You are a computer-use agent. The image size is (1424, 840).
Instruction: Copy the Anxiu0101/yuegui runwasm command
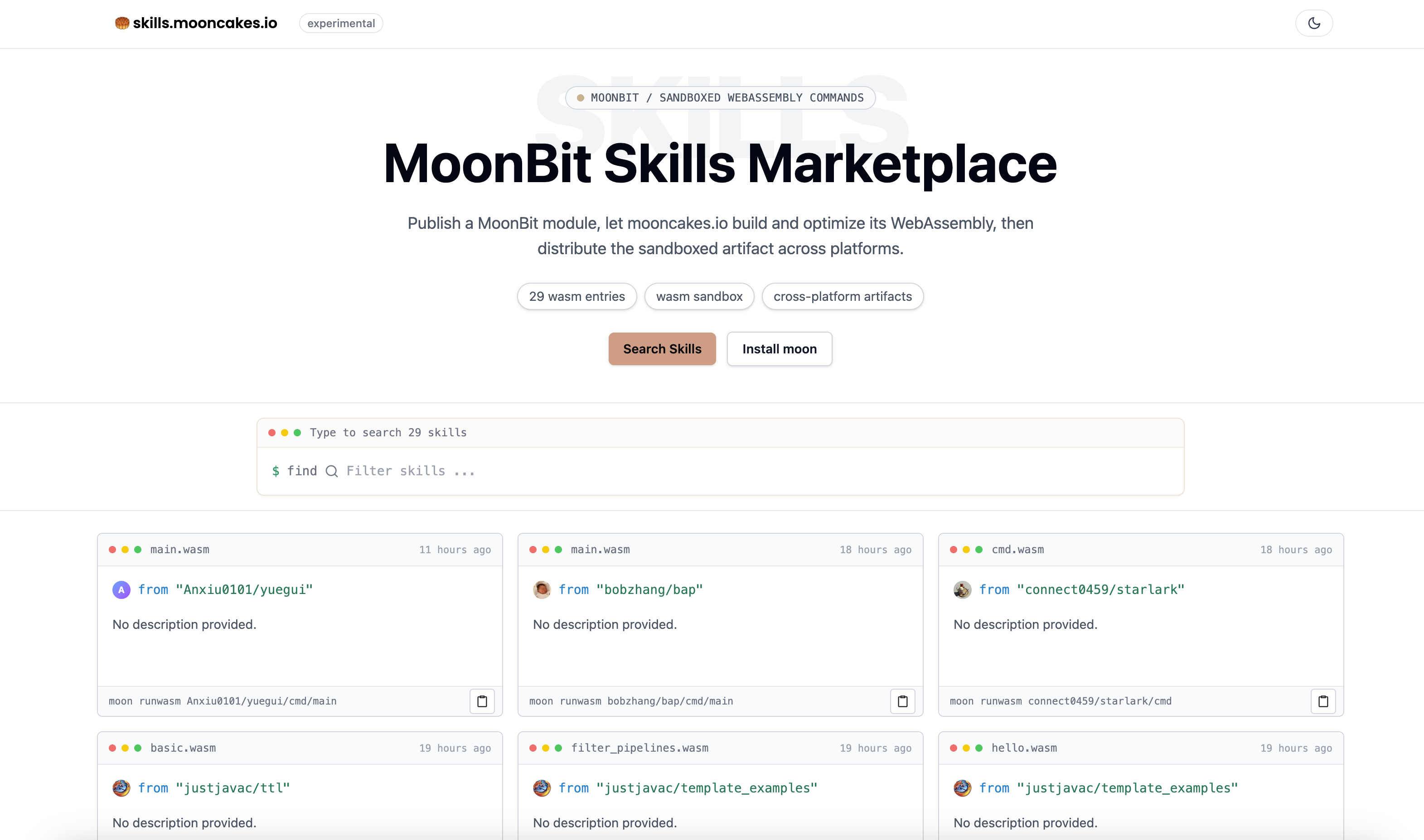pos(482,701)
